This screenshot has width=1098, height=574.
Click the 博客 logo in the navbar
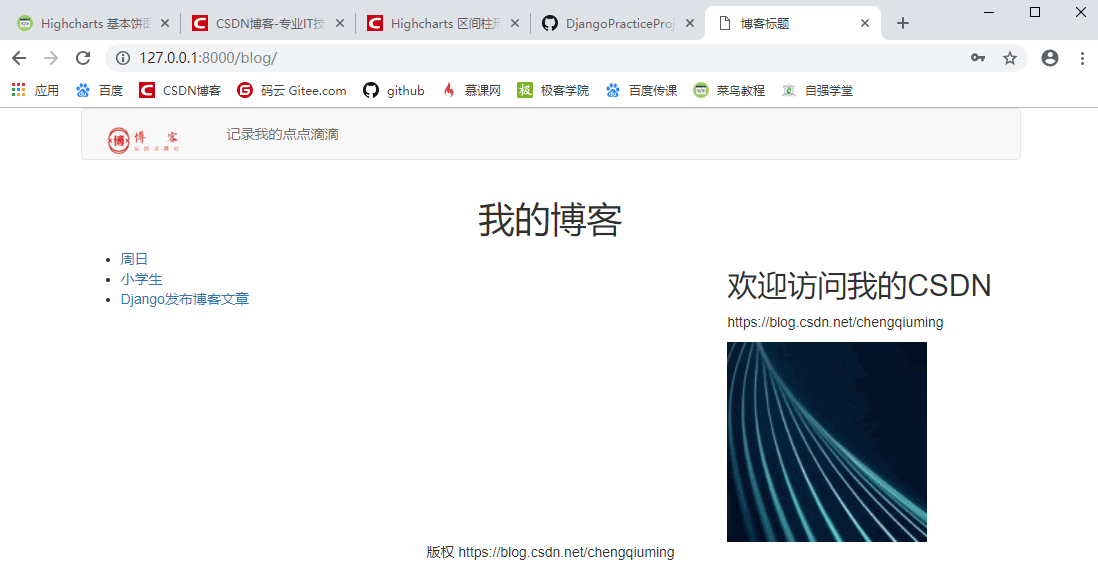(144, 140)
